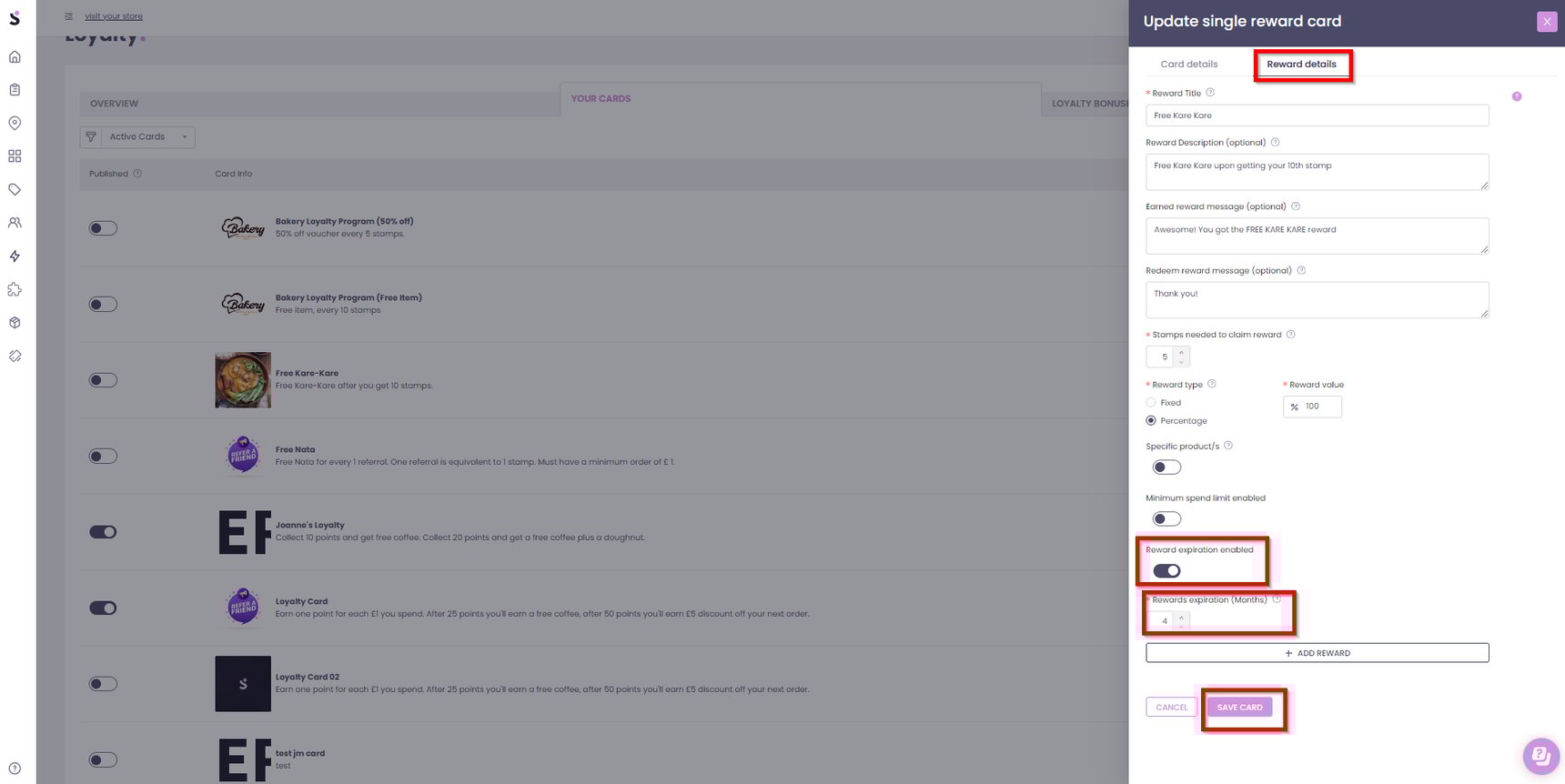Image resolution: width=1565 pixels, height=784 pixels.
Task: Increase stamps needed to claim reward
Action: pyautogui.click(x=1181, y=352)
